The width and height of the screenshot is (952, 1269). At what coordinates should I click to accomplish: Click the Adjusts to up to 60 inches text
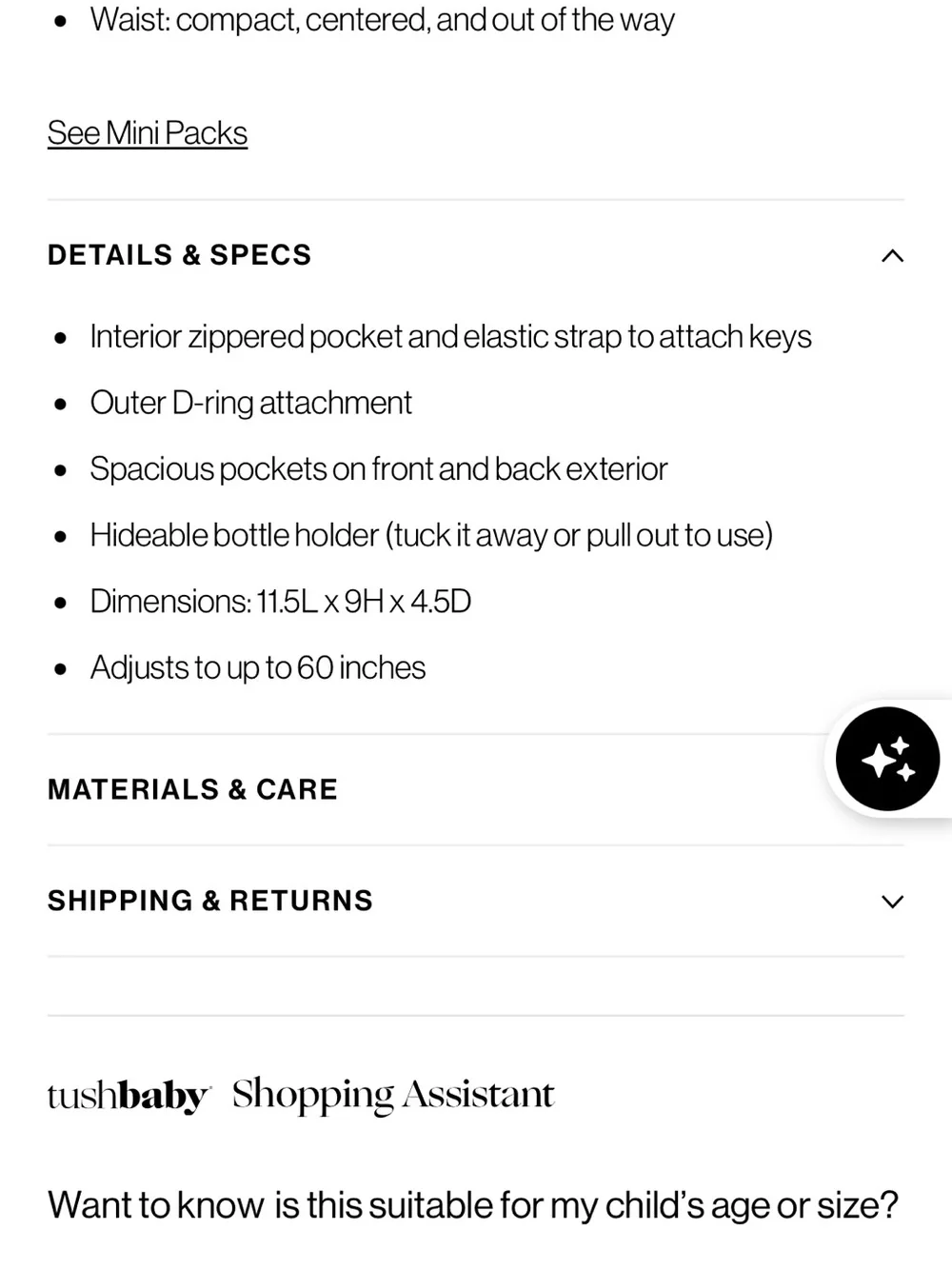258,668
